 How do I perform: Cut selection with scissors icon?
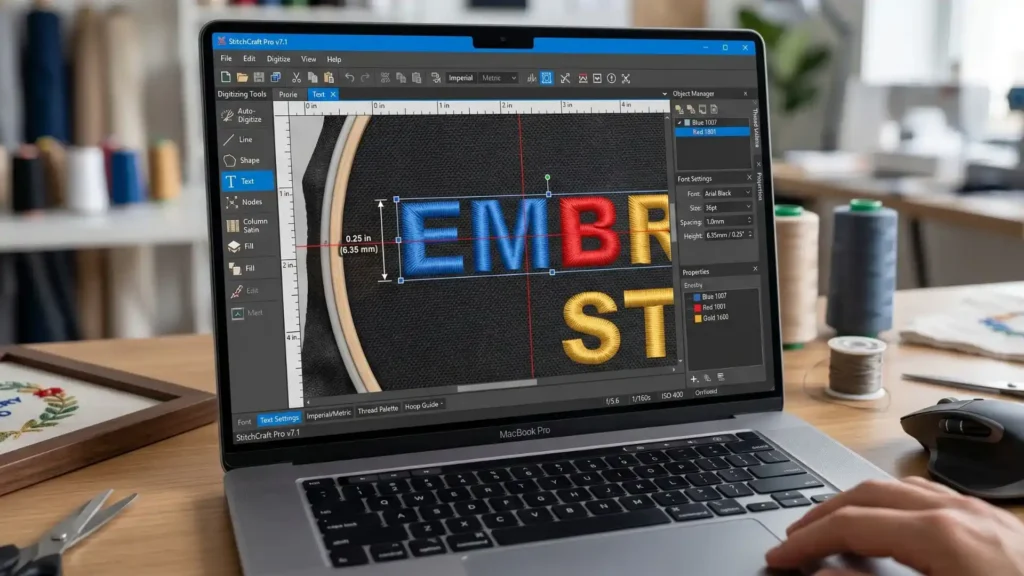click(x=296, y=78)
